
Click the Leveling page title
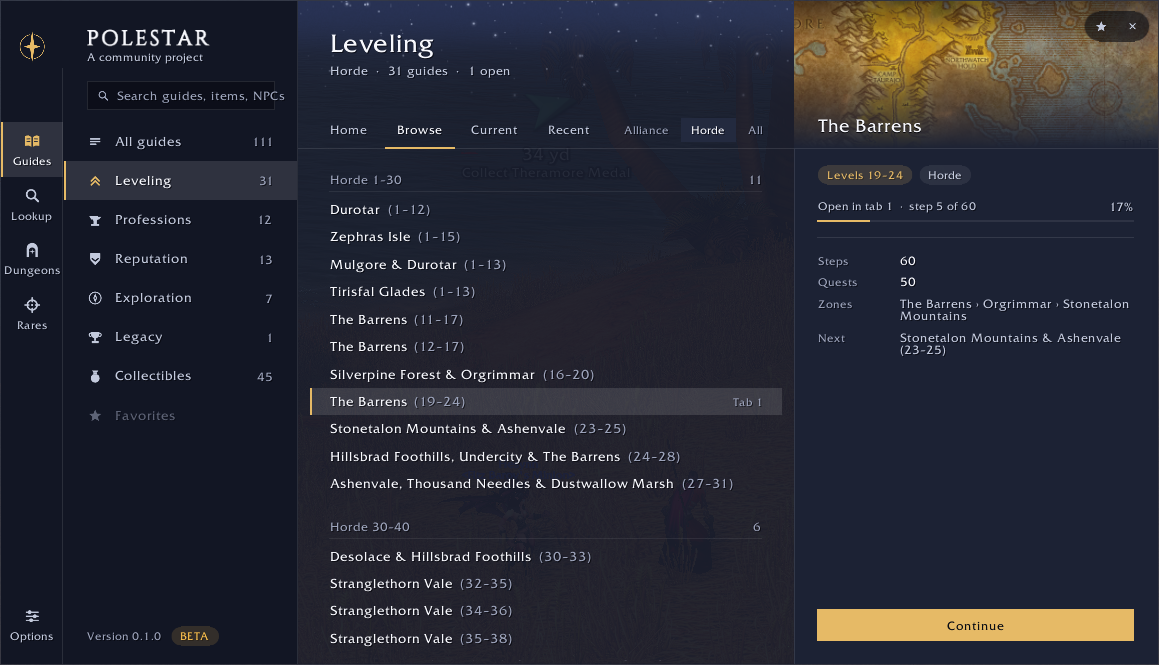pyautogui.click(x=381, y=44)
